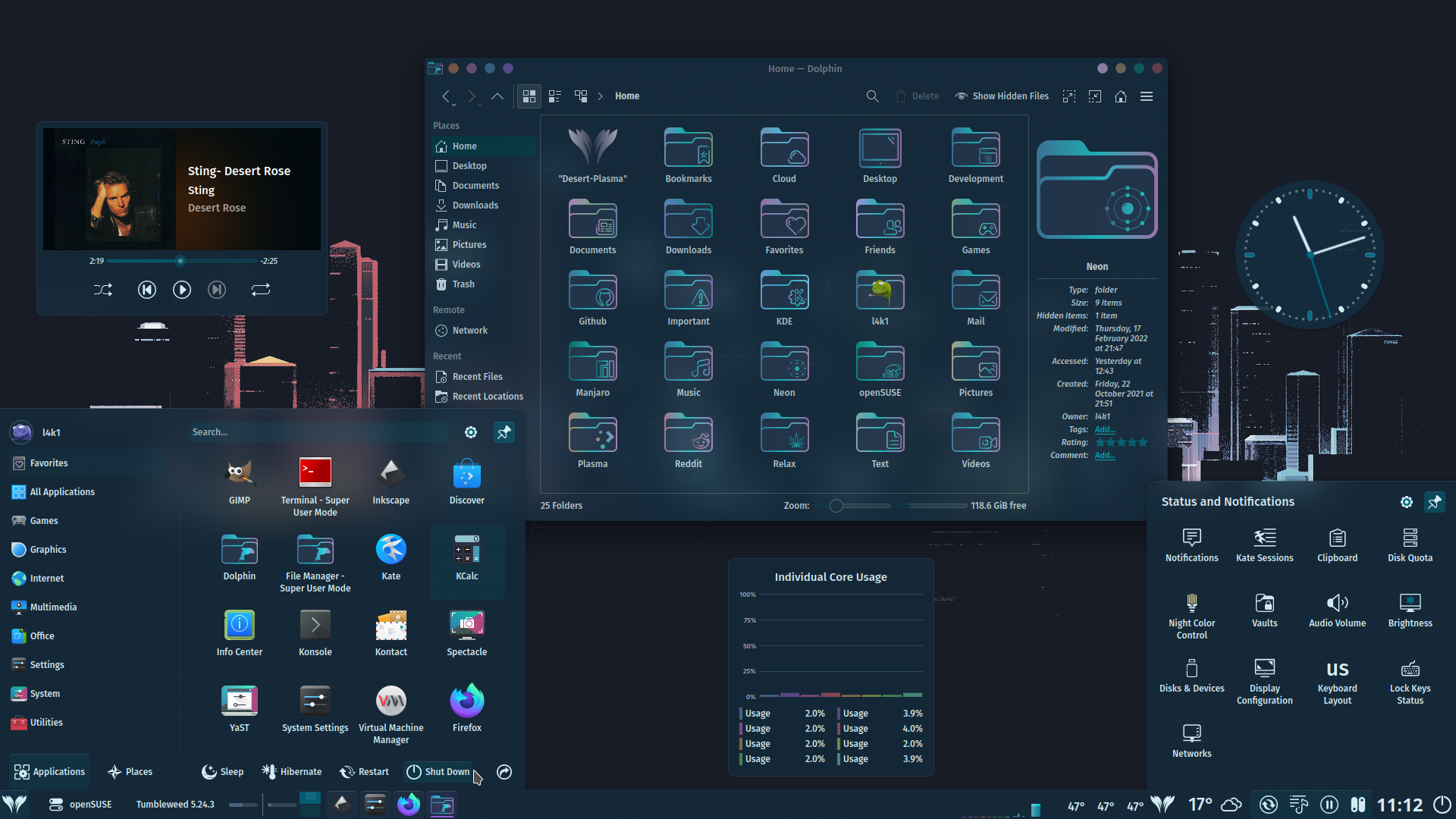
Task: Click the Restart button in launcher
Action: pos(365,772)
